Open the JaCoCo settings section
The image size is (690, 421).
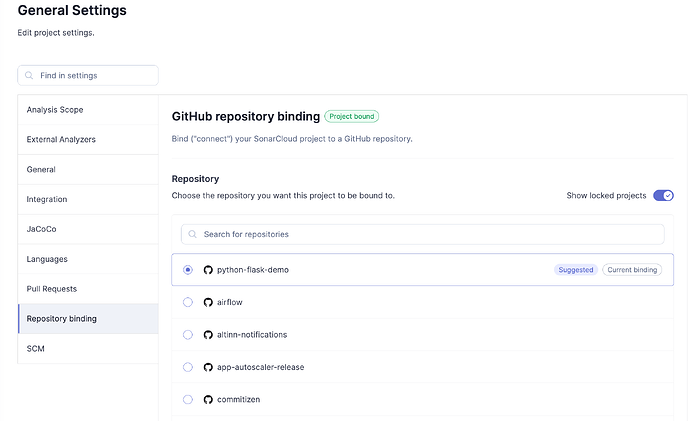[x=88, y=229]
